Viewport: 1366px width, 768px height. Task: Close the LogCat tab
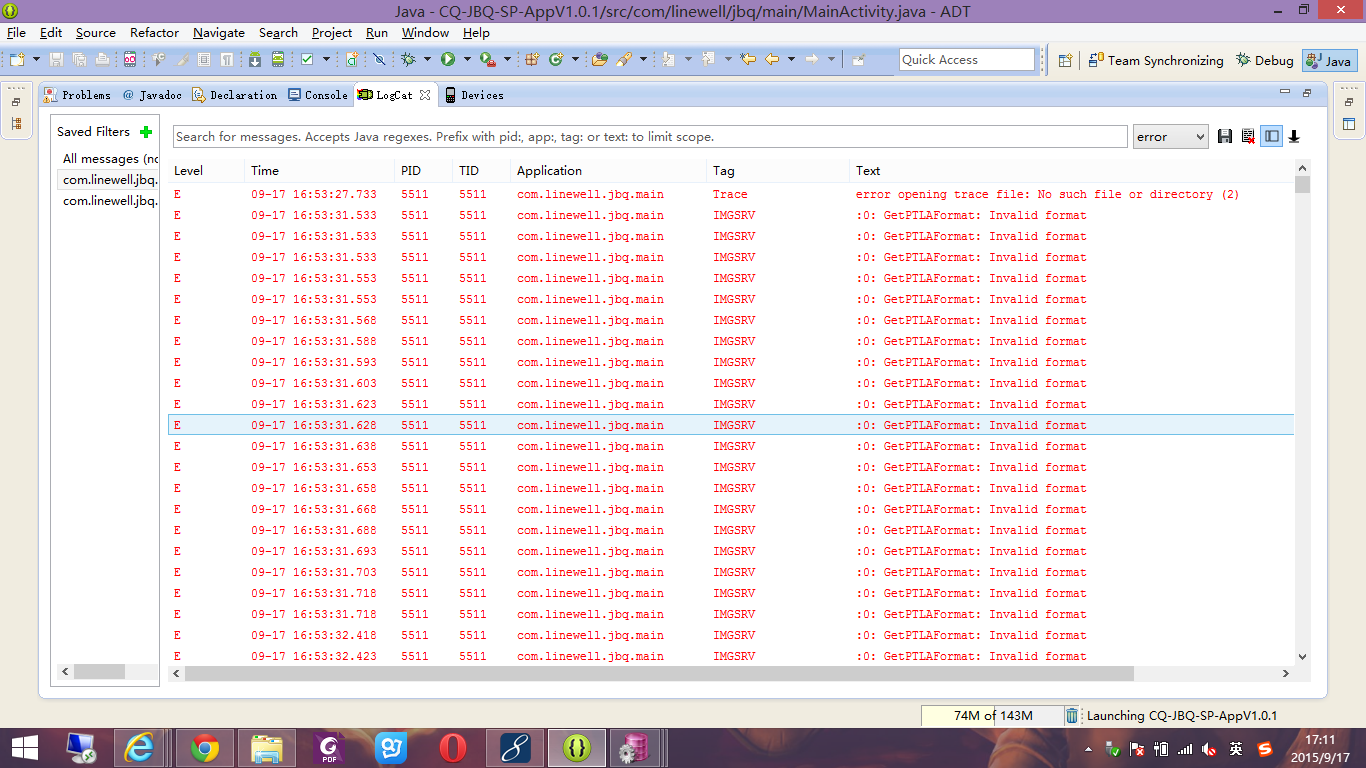point(425,95)
